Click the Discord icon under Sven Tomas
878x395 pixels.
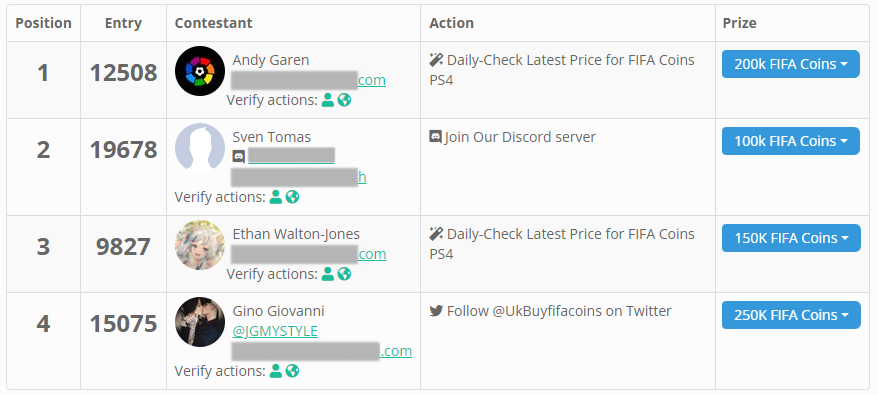click(x=239, y=157)
